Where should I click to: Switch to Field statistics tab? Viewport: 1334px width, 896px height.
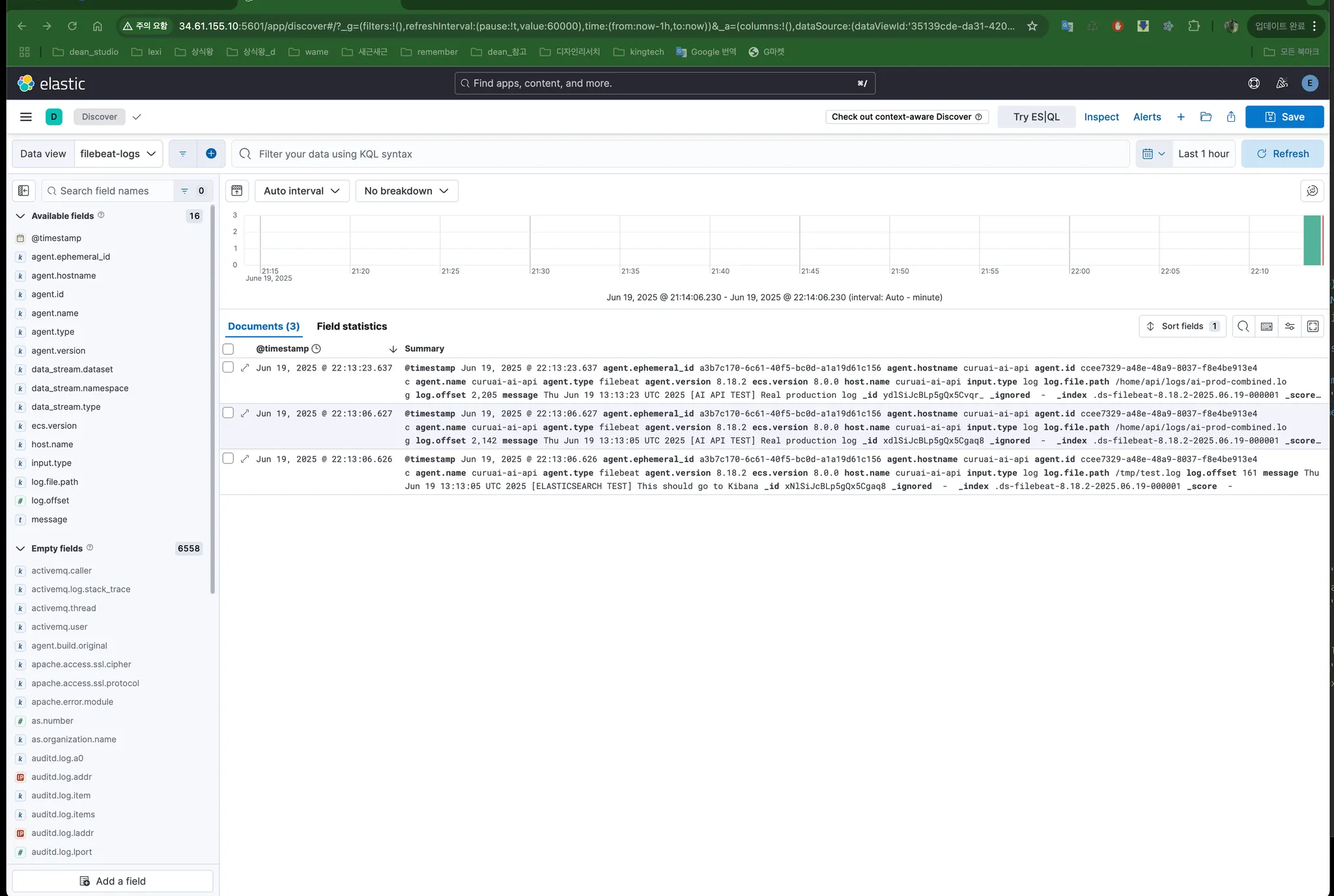click(x=352, y=326)
